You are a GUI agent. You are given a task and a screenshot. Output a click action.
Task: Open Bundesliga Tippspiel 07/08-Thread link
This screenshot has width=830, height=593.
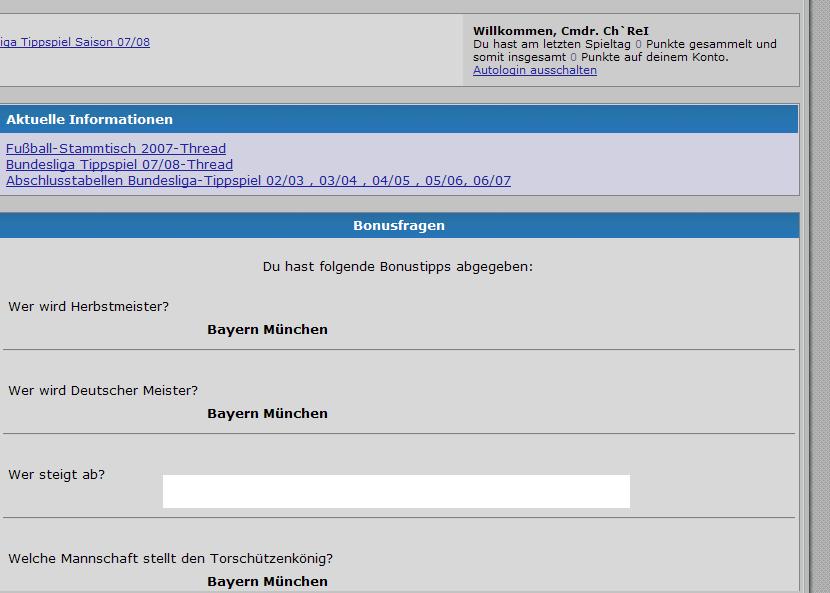(x=119, y=164)
